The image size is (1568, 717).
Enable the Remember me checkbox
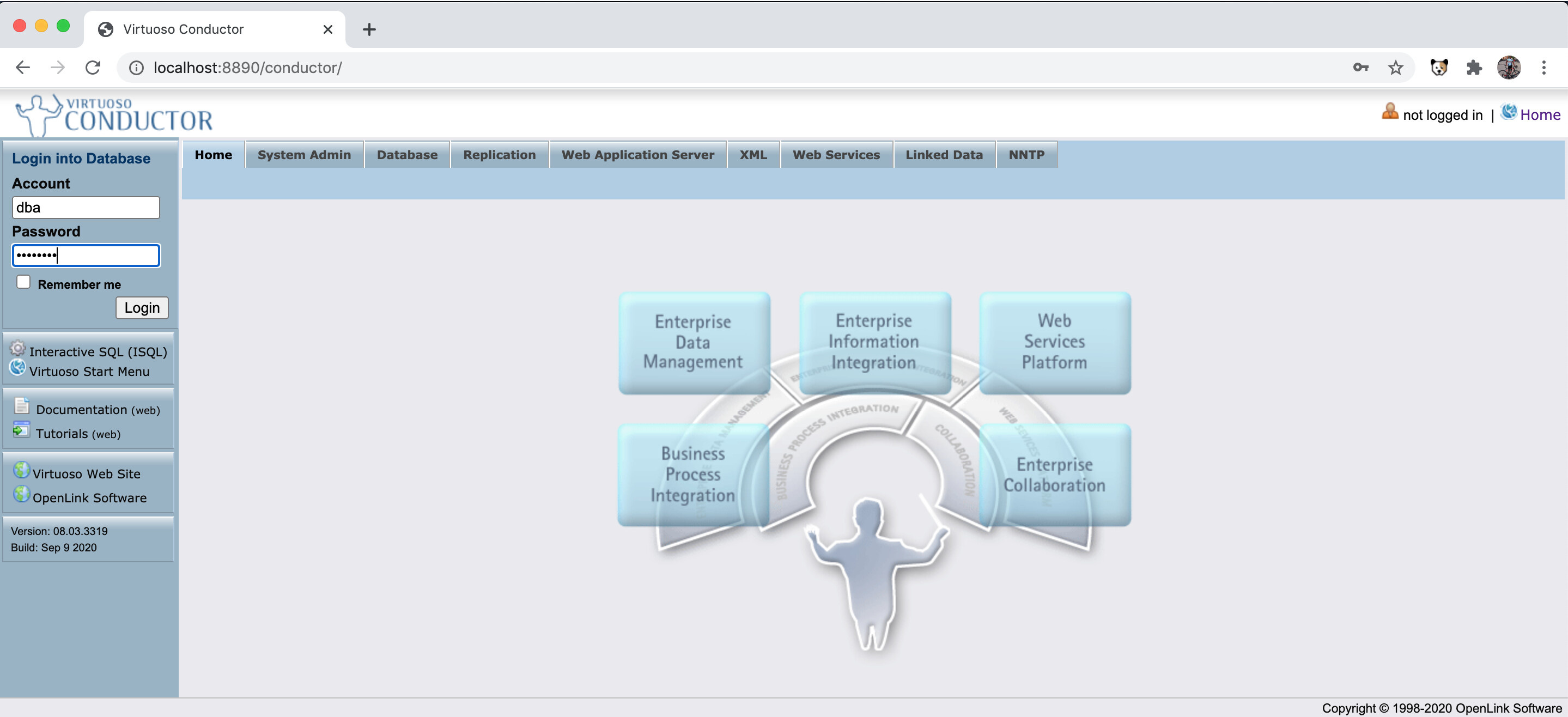23,282
